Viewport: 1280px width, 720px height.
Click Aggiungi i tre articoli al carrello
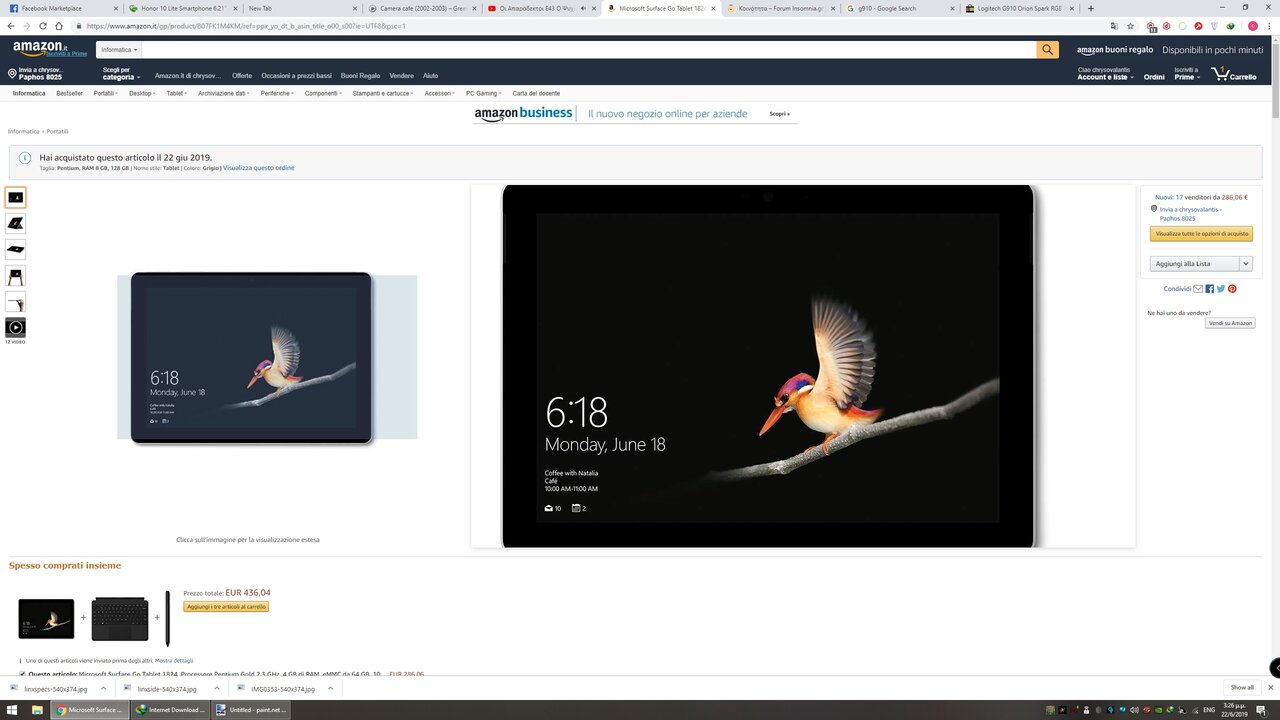pyautogui.click(x=226, y=607)
